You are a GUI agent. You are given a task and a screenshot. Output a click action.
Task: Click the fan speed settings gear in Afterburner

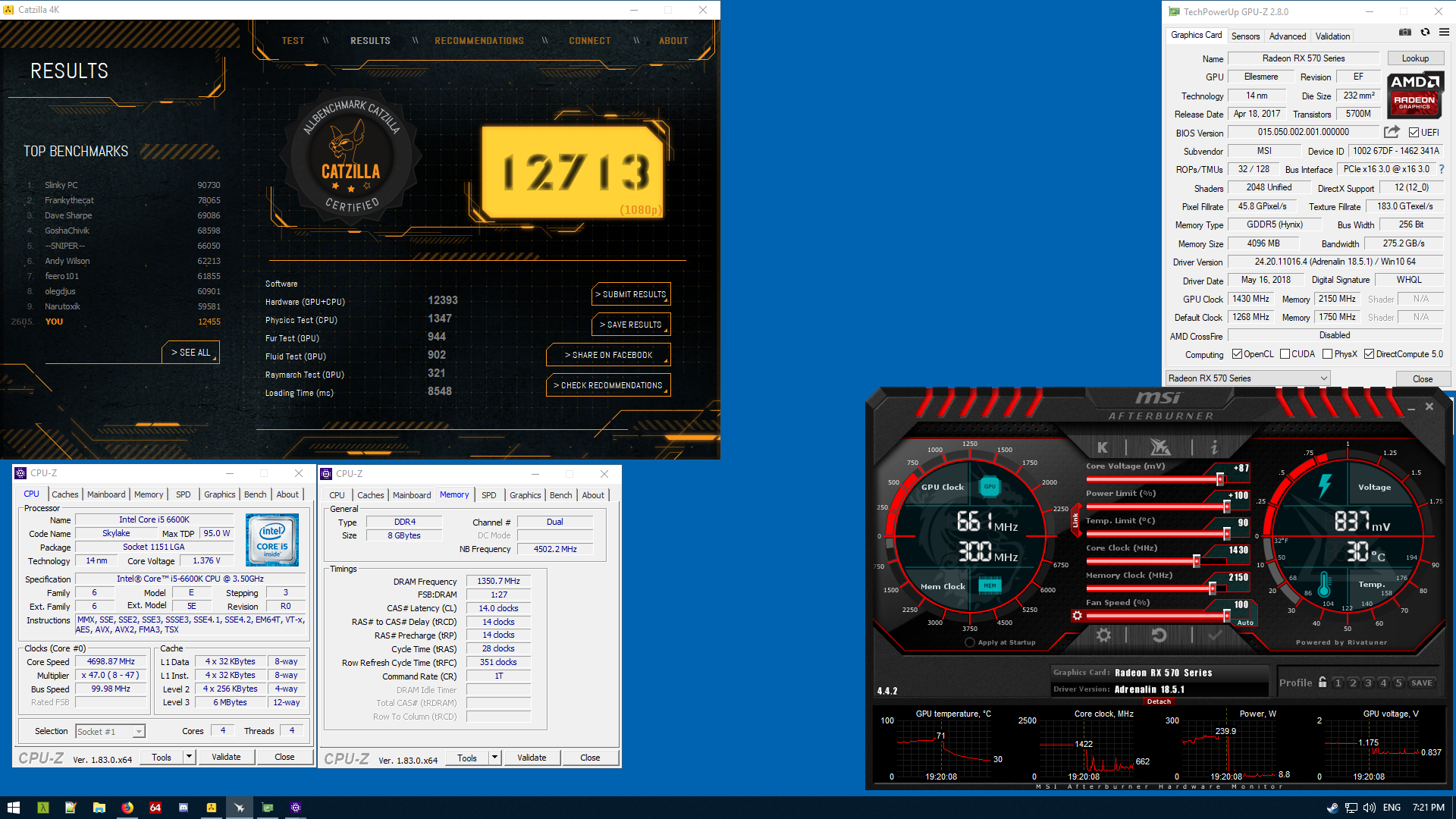(1077, 616)
